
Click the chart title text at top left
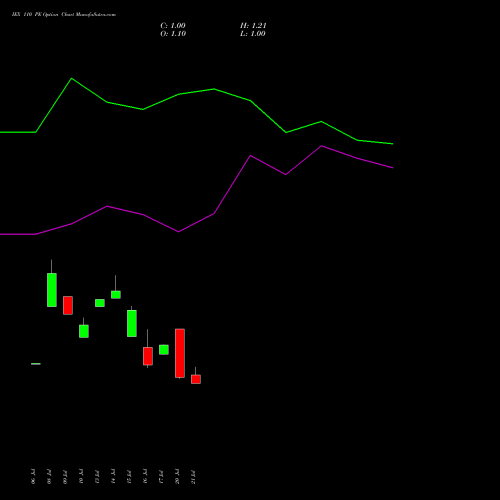coord(64,15)
